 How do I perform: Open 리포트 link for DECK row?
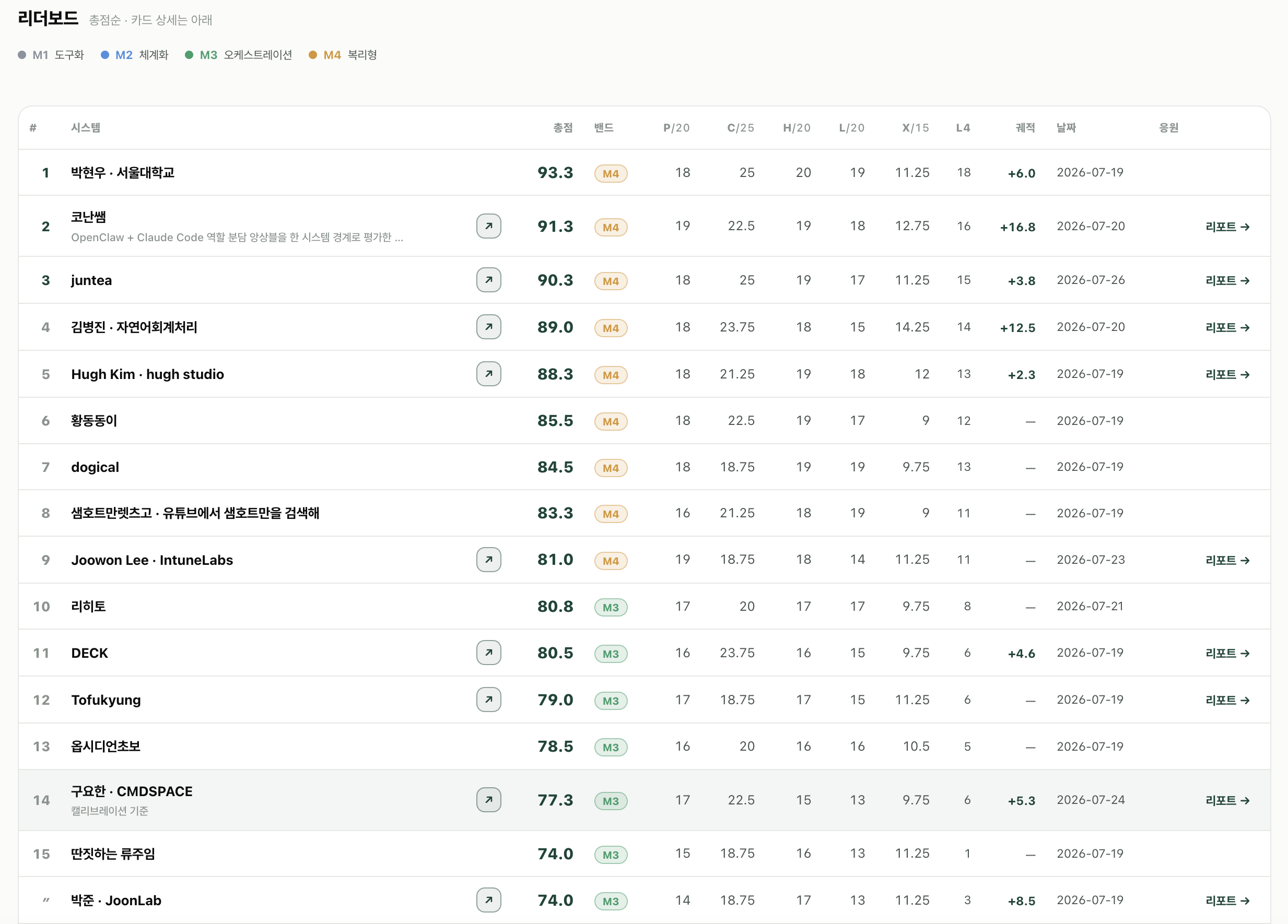[x=1227, y=653]
